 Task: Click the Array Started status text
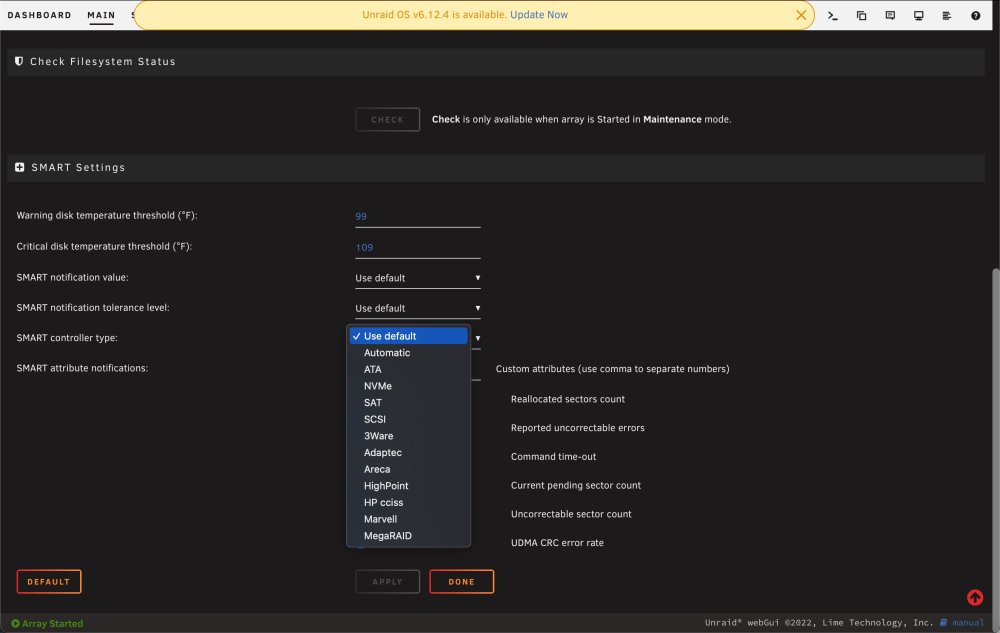(52, 623)
